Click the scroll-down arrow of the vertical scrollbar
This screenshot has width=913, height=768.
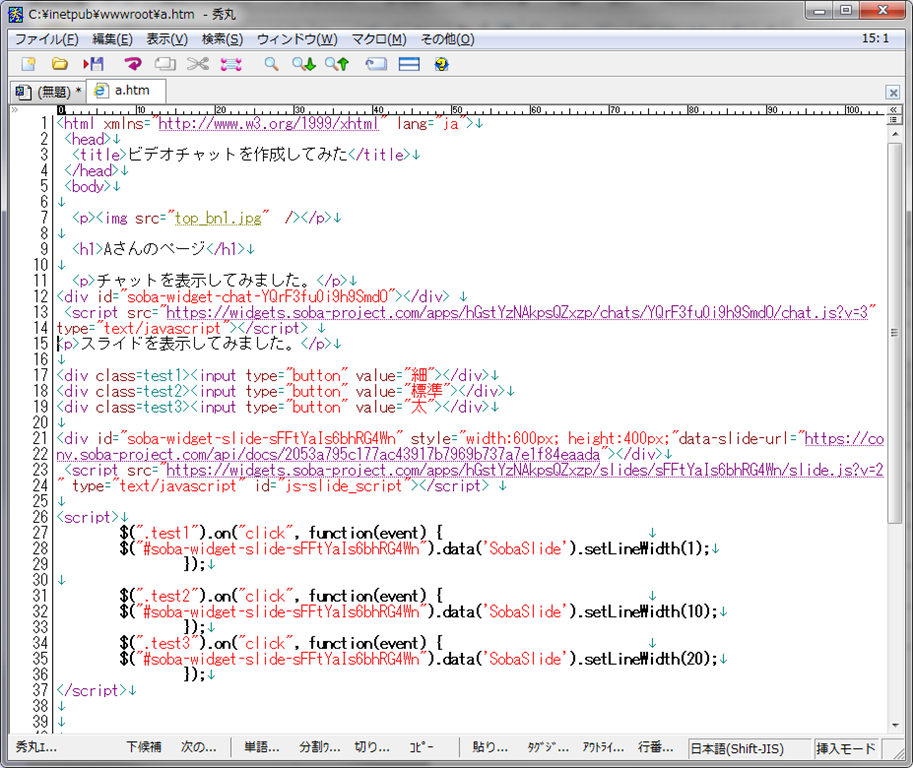pyautogui.click(x=895, y=725)
